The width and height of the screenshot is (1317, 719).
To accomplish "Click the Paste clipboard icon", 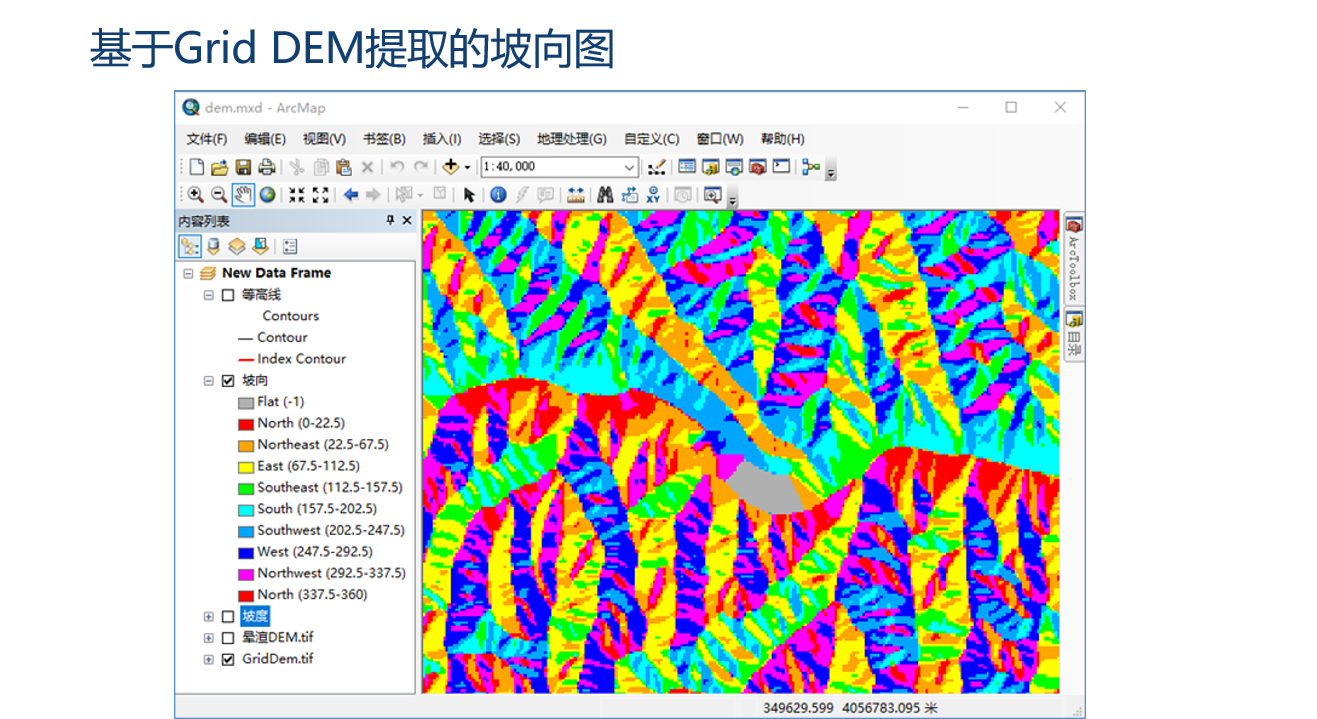I will click(343, 167).
